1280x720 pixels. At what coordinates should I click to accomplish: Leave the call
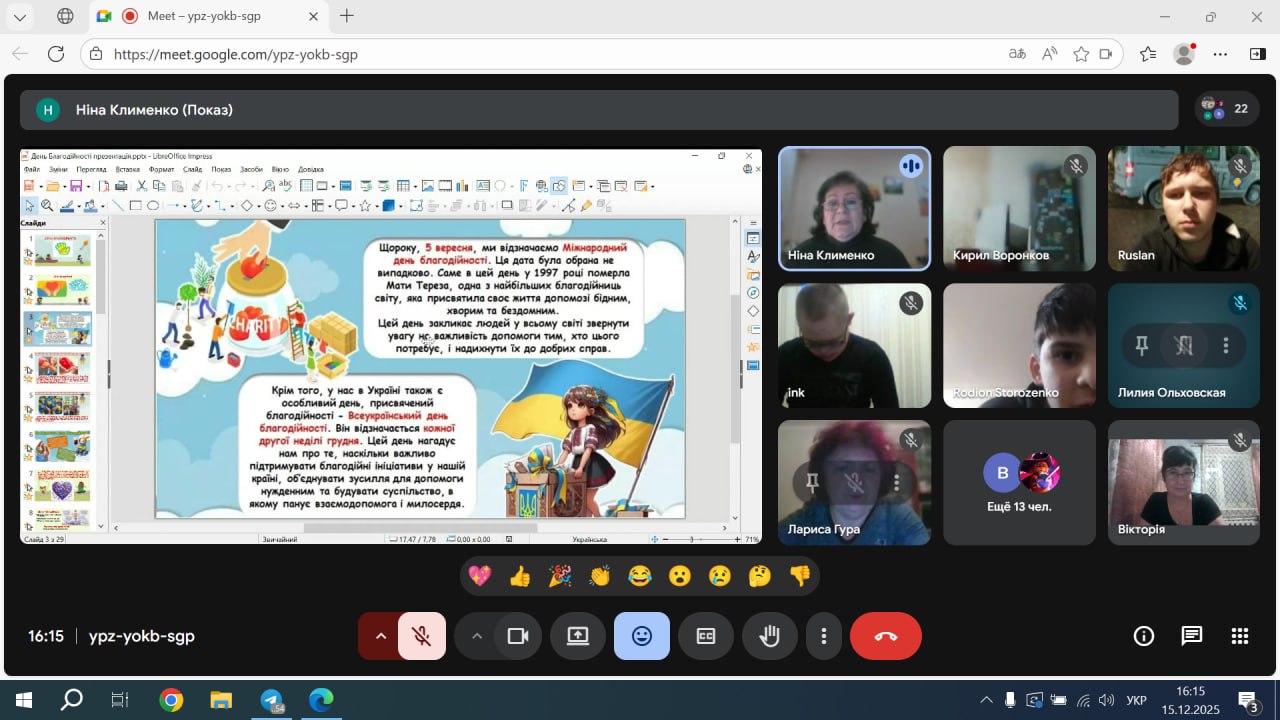click(x=885, y=636)
